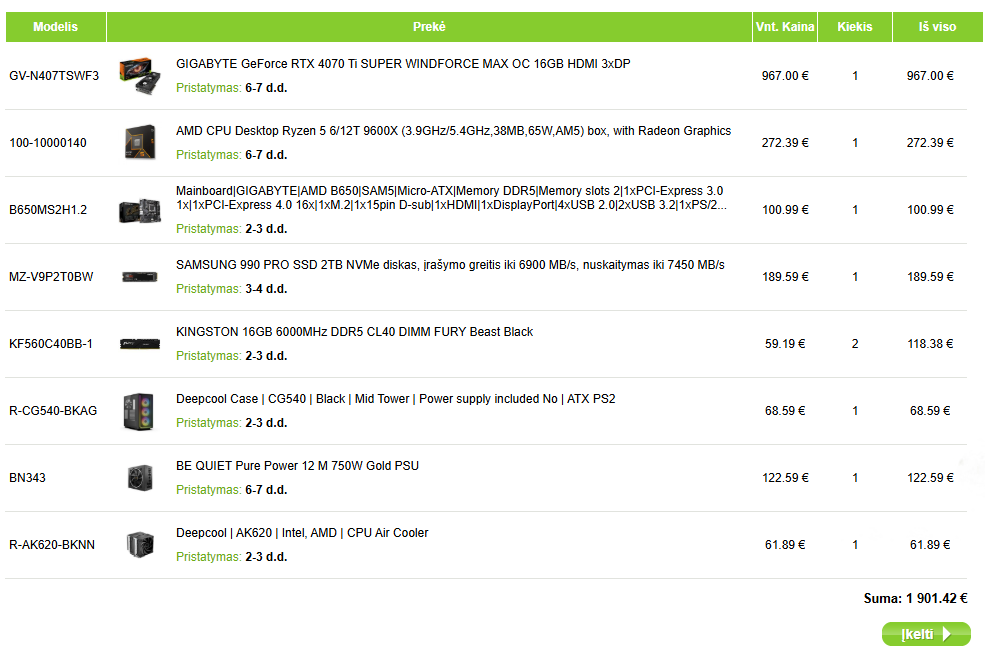The width and height of the screenshot is (985, 652).
Task: Open the Mainboard GIGABYTE AMD B650 product description
Action: pos(451,198)
